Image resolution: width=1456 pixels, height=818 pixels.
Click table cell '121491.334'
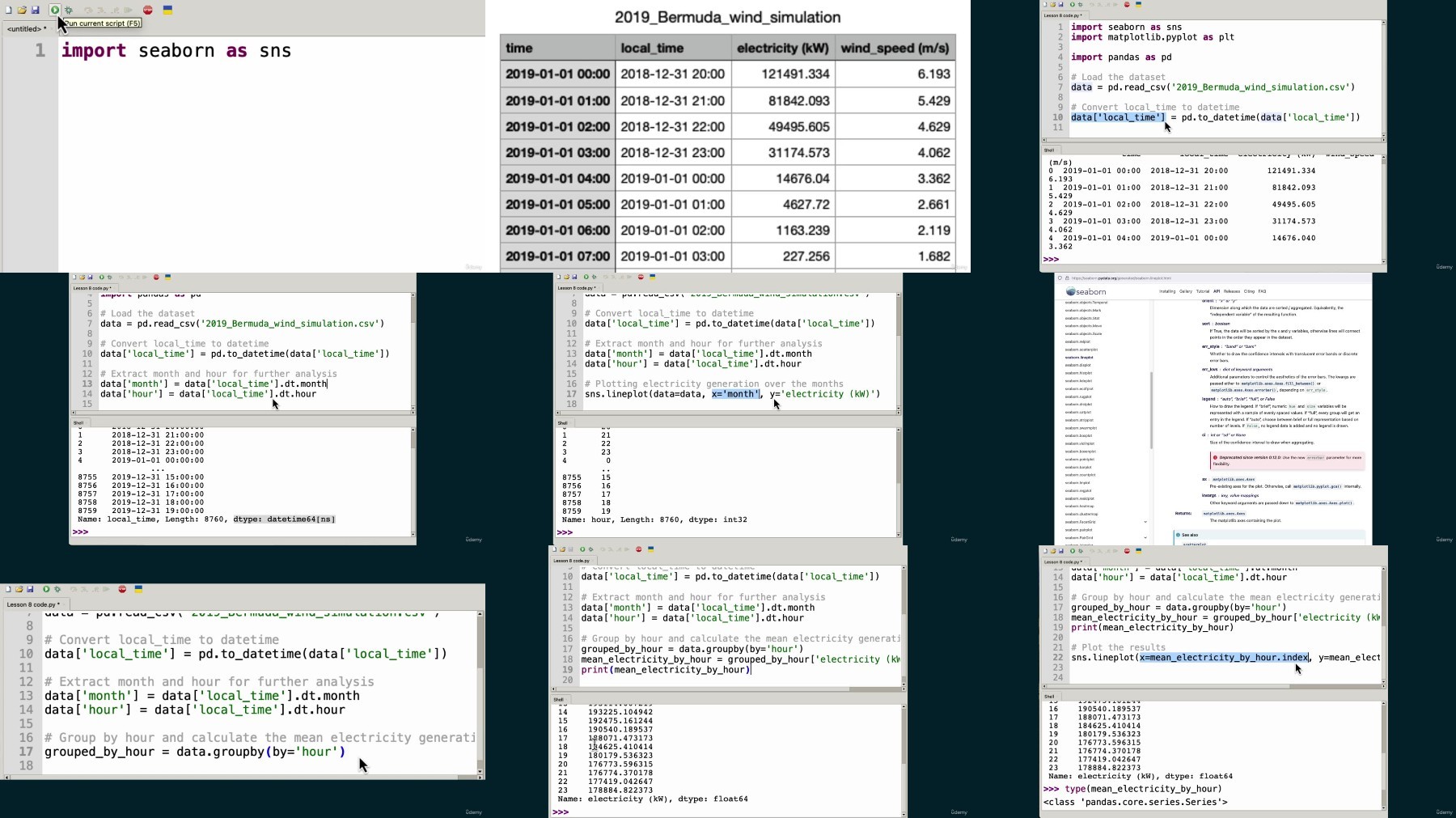[x=783, y=74]
